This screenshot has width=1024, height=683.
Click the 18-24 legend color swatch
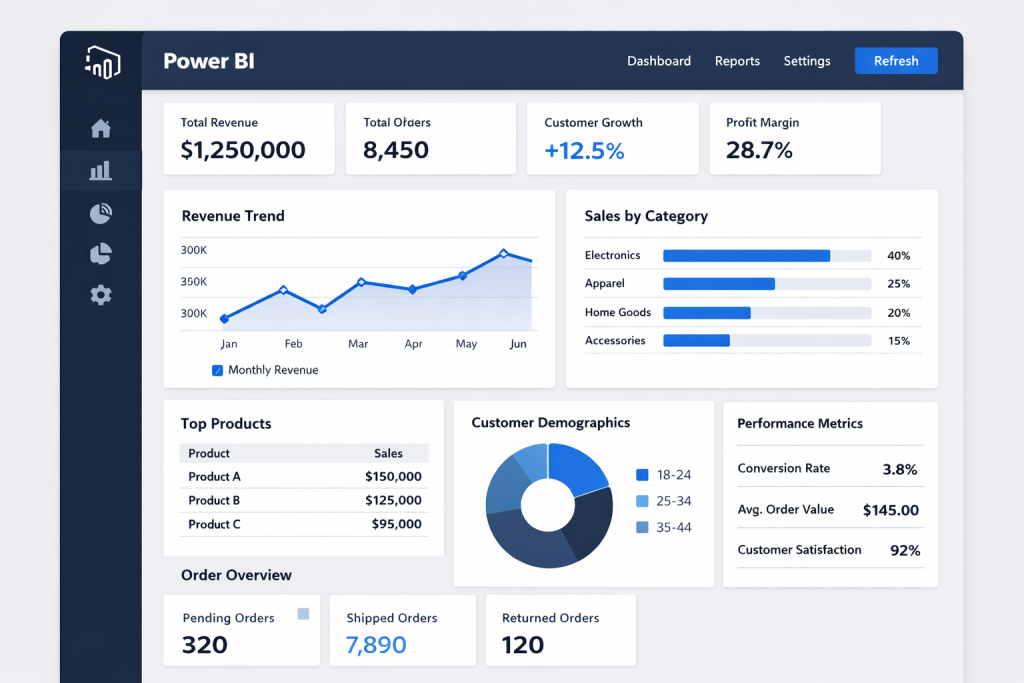(x=642, y=475)
